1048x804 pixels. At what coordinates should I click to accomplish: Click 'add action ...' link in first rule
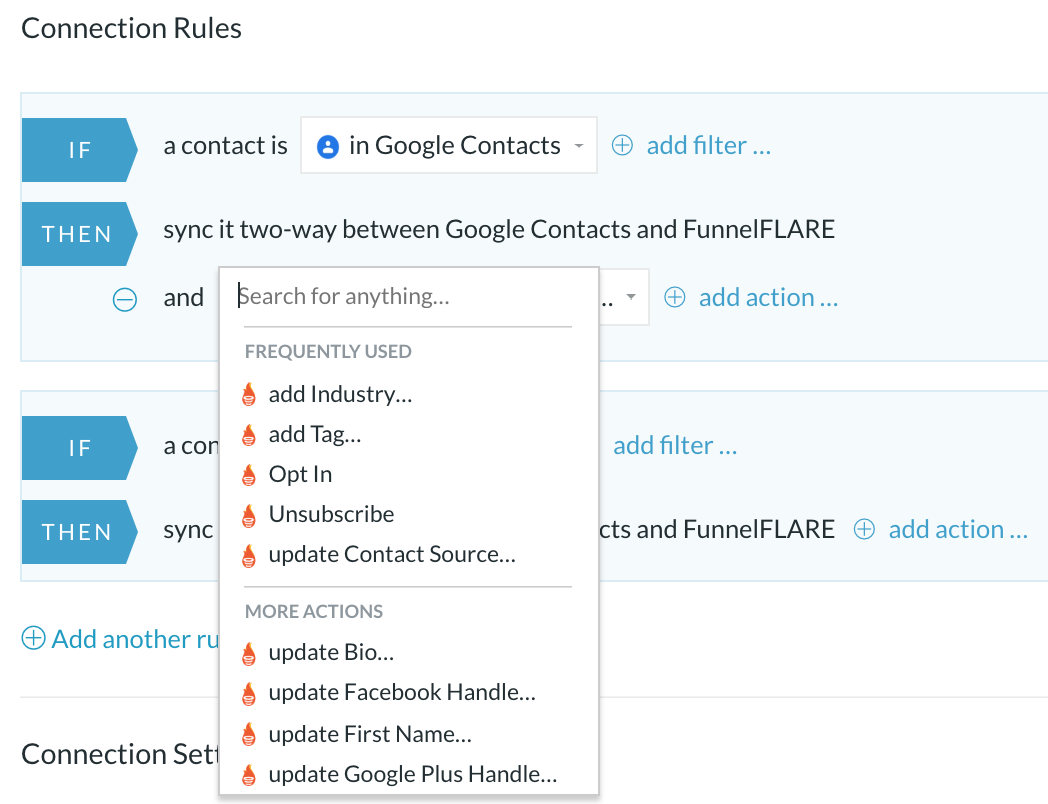pyautogui.click(x=768, y=297)
